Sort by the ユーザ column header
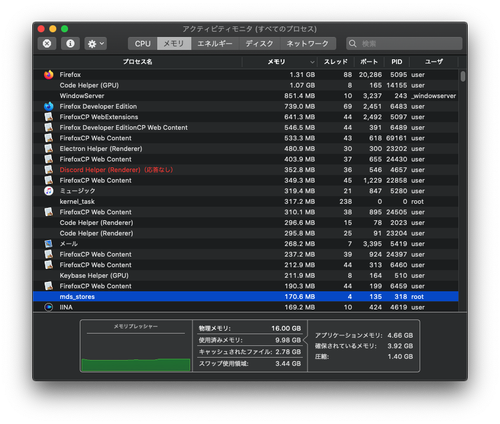This screenshot has height=424, width=500. [434, 62]
